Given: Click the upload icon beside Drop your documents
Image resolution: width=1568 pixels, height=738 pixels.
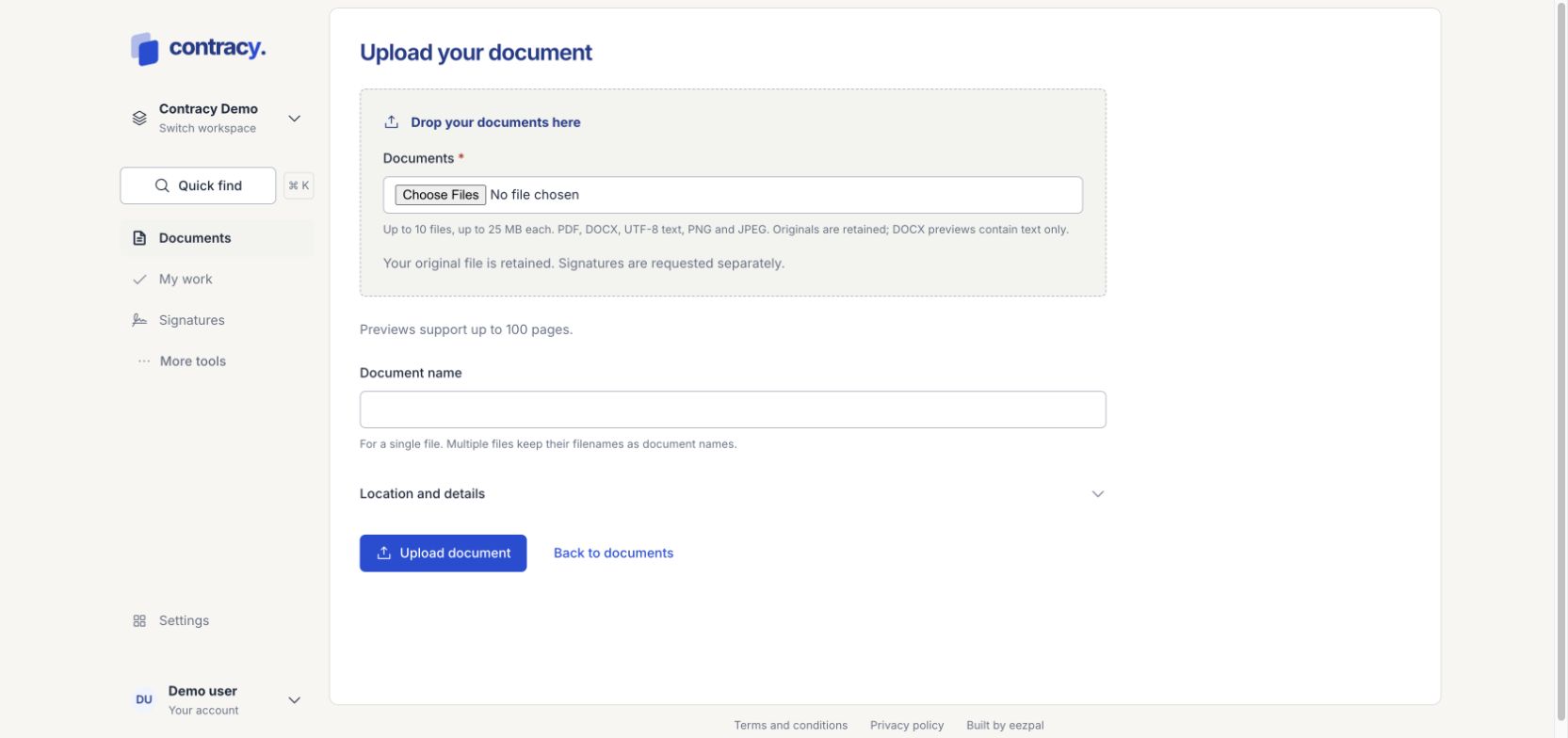Looking at the screenshot, I should coord(392,122).
